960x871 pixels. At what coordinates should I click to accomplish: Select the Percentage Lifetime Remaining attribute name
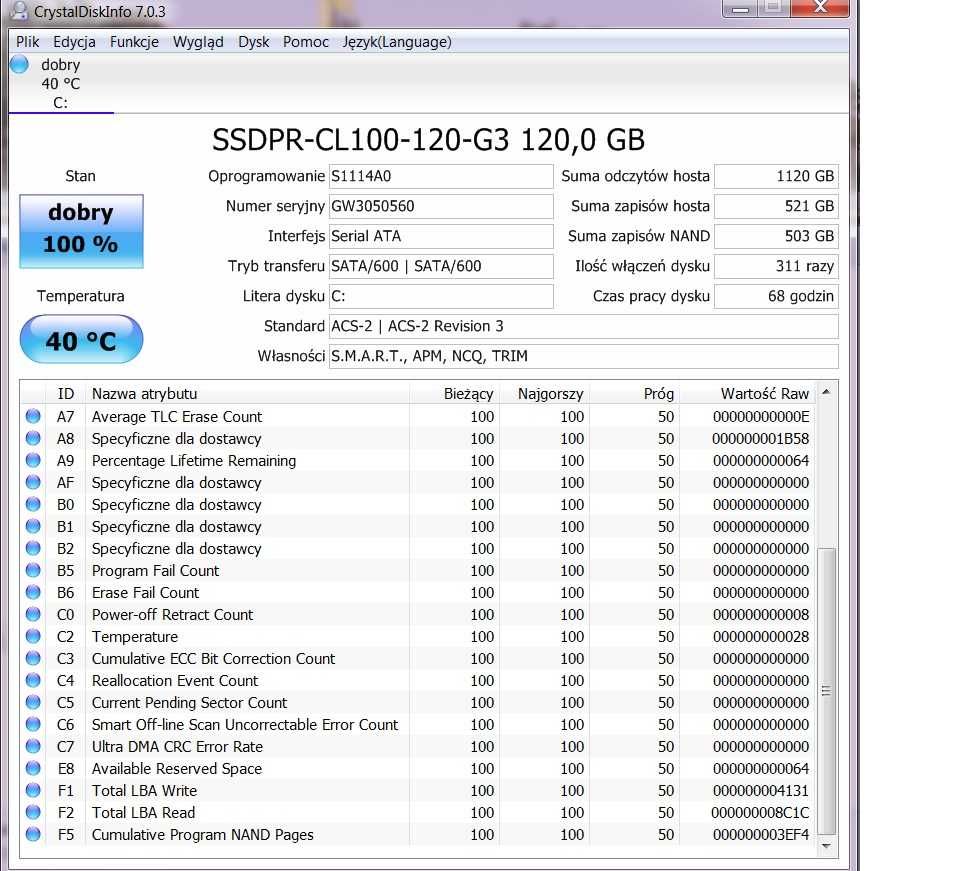pos(193,461)
